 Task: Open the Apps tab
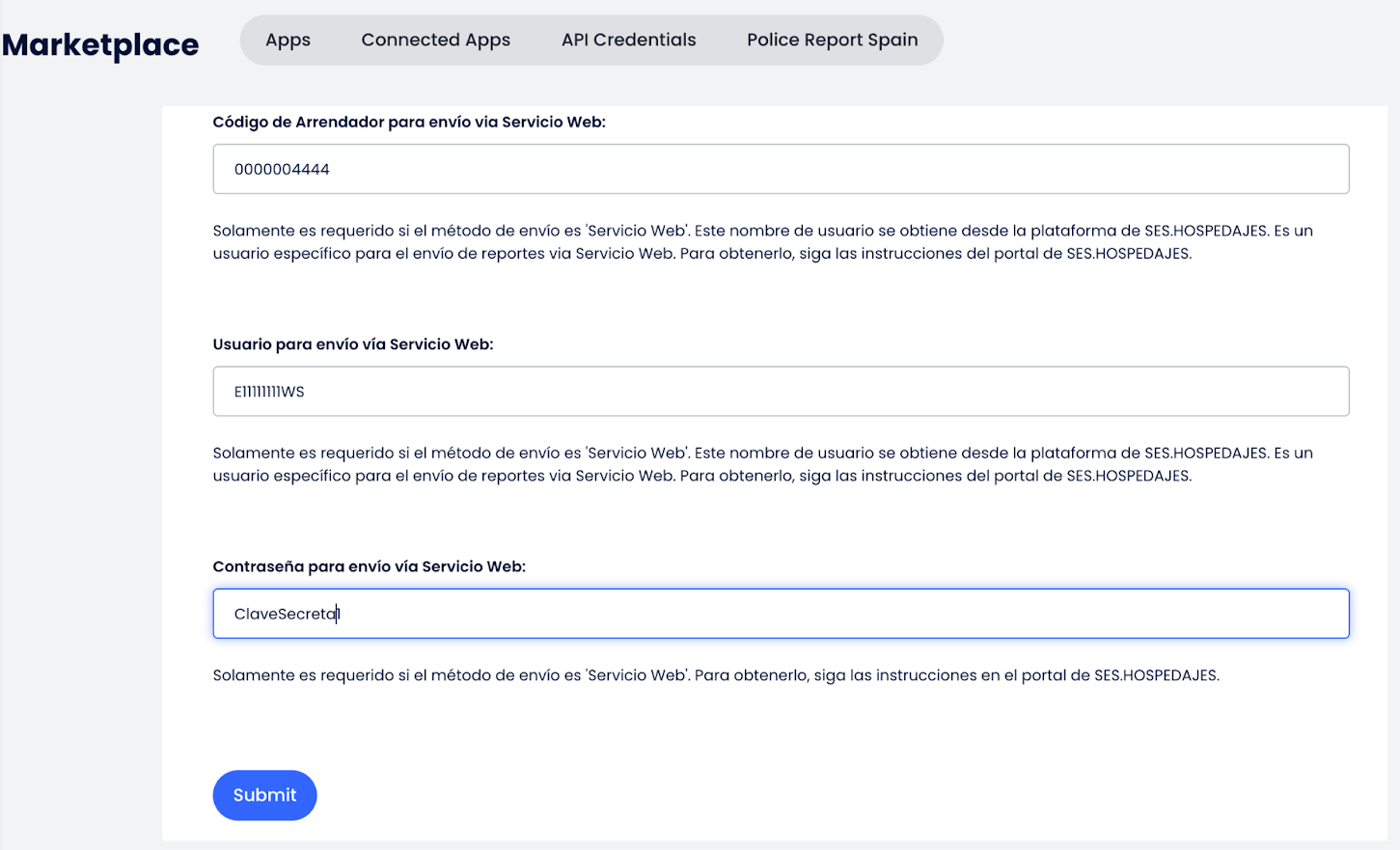(x=288, y=40)
